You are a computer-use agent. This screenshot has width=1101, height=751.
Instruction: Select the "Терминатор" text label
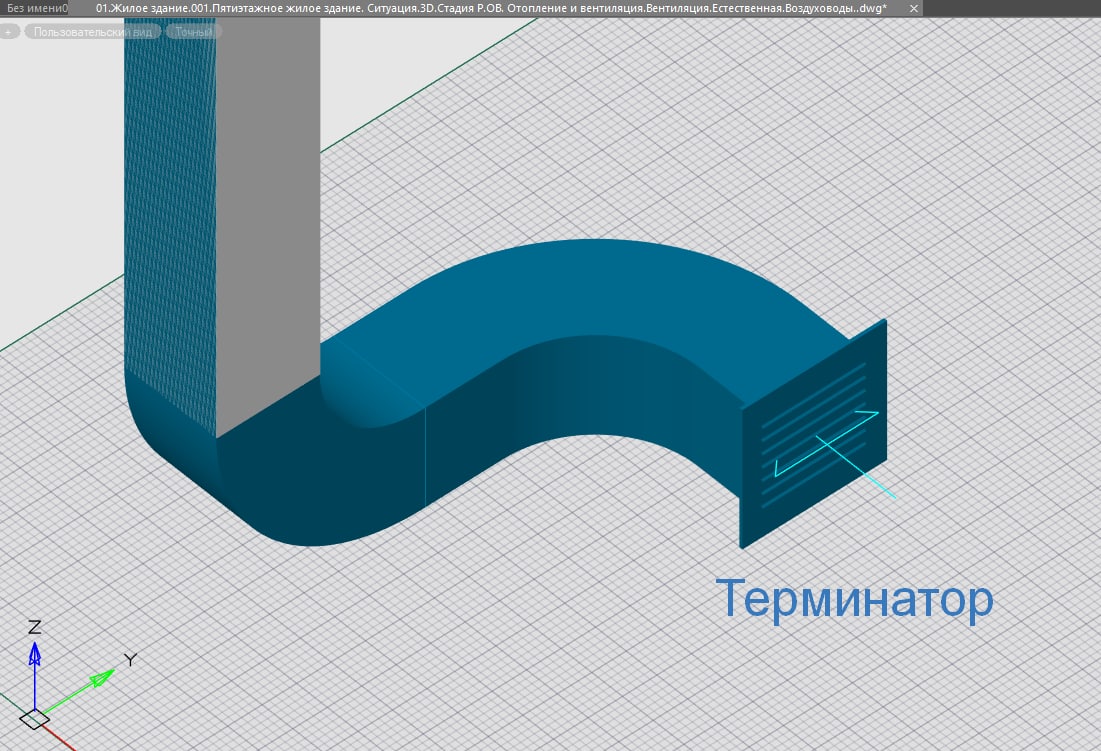(x=855, y=599)
